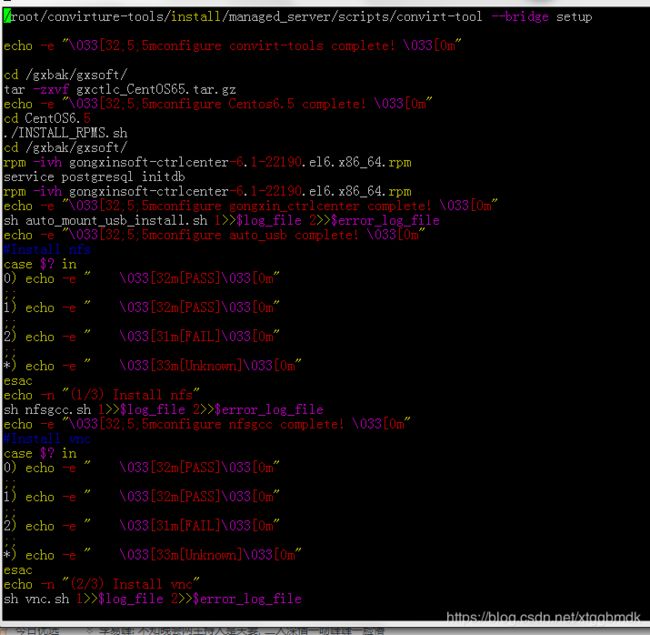
Task: Click the sh nfsgcc.sh command line
Action: click(x=163, y=409)
